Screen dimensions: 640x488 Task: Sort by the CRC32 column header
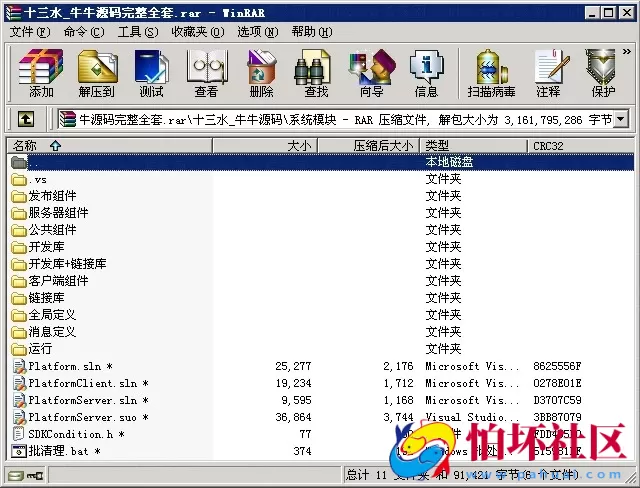580,146
